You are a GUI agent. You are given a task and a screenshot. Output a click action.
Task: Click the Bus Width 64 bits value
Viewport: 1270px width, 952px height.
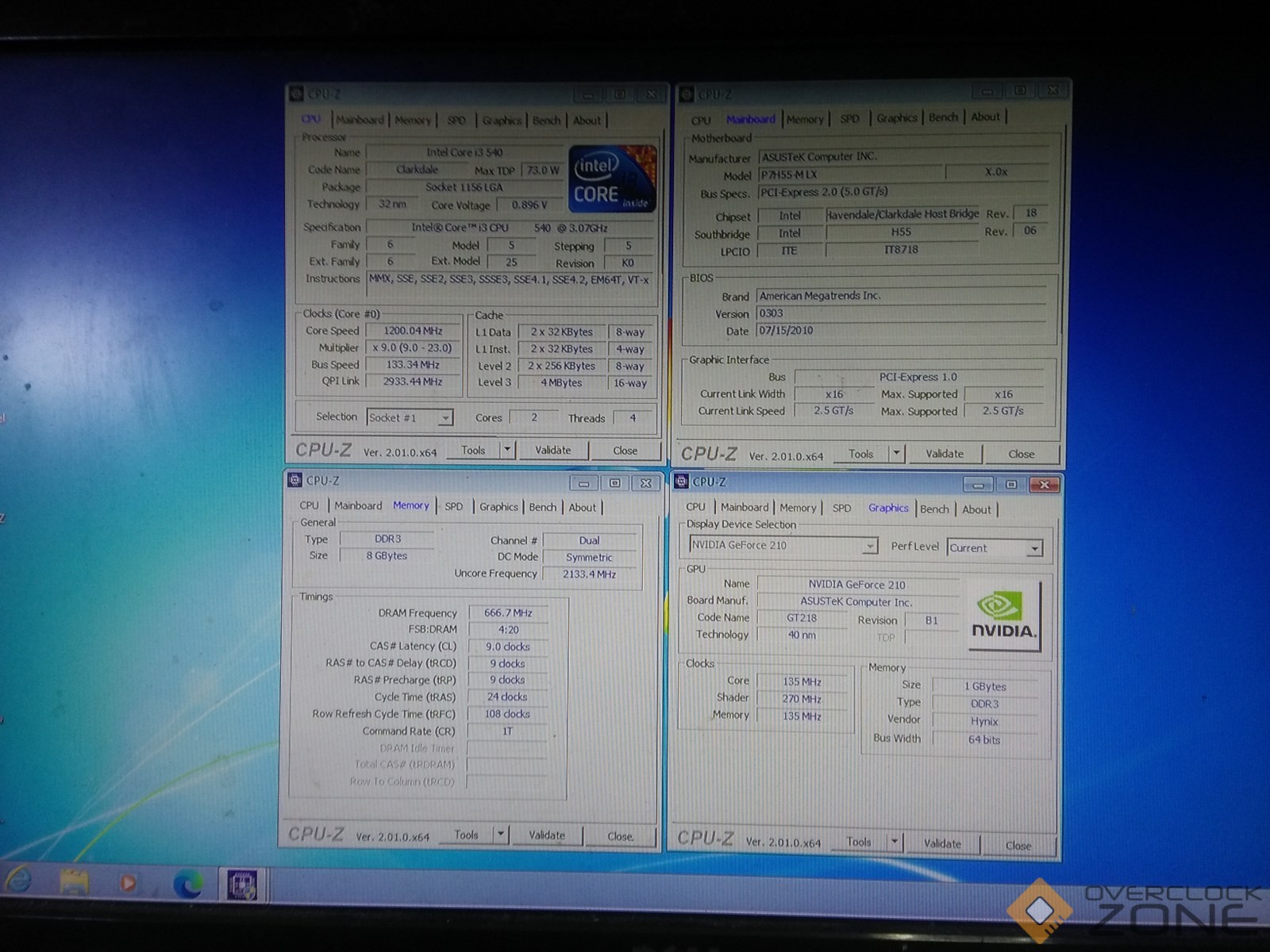tap(984, 739)
